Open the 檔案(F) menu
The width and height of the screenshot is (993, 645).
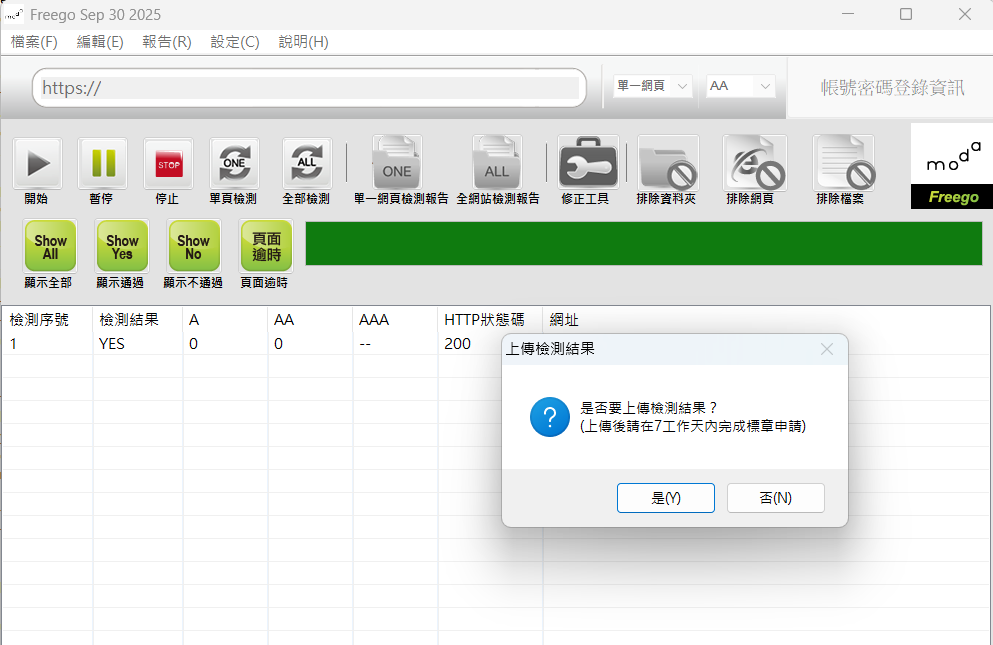point(34,42)
